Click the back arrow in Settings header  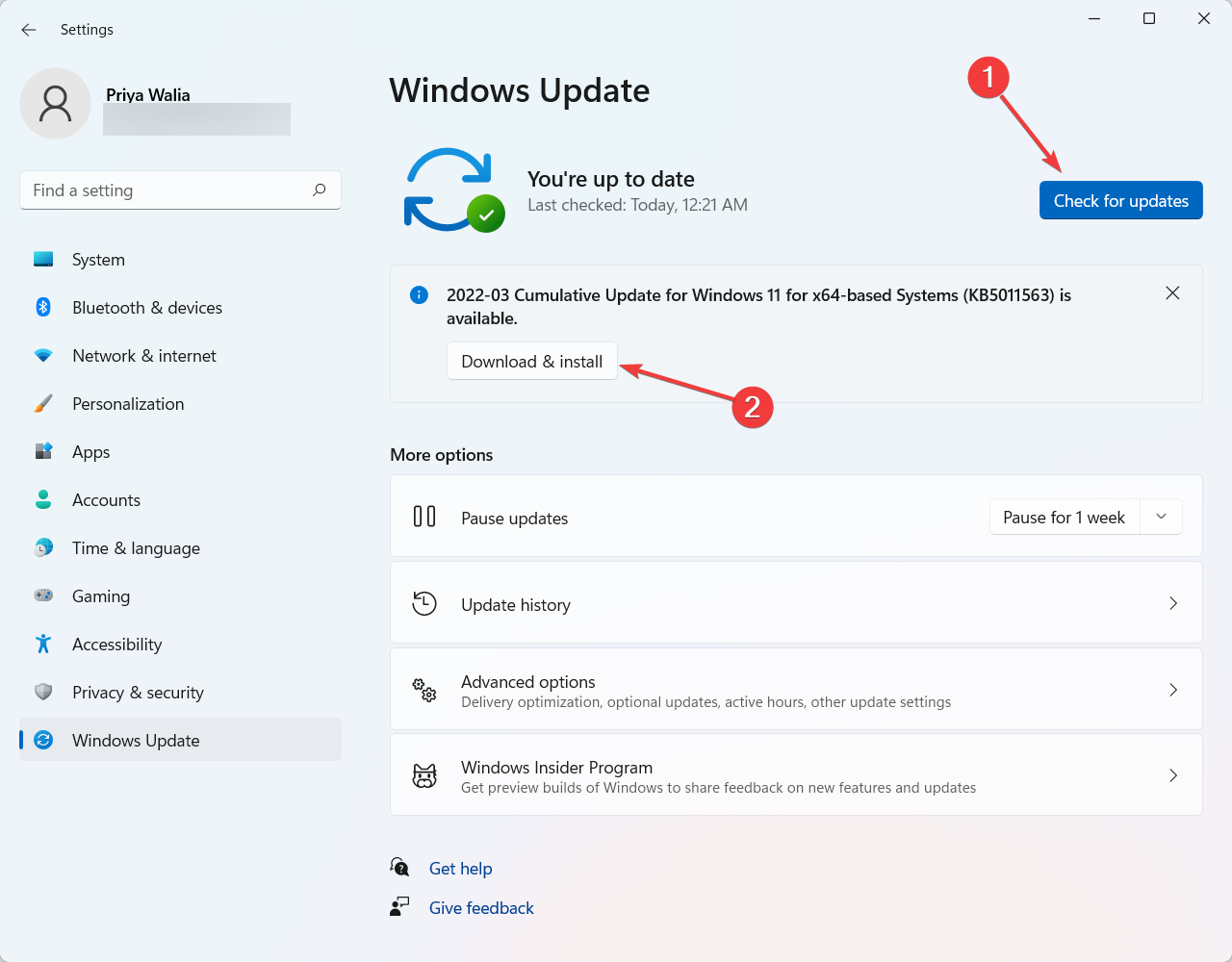tap(29, 30)
